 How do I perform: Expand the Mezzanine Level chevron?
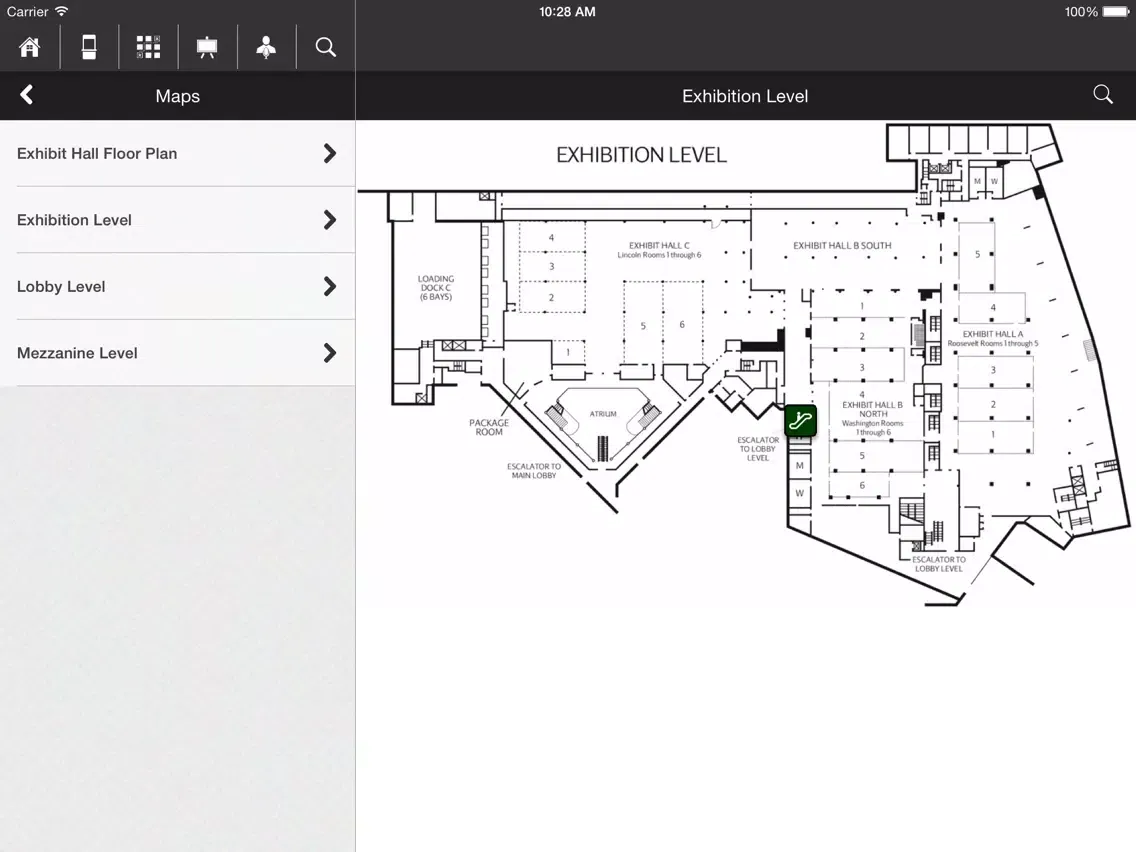click(330, 354)
